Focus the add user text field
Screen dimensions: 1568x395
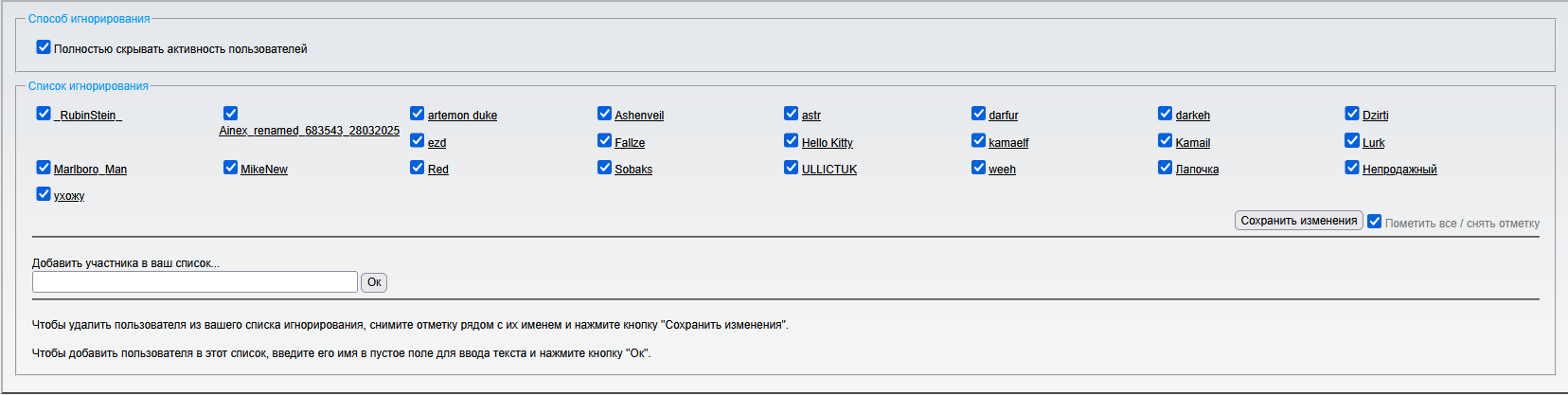point(195,282)
